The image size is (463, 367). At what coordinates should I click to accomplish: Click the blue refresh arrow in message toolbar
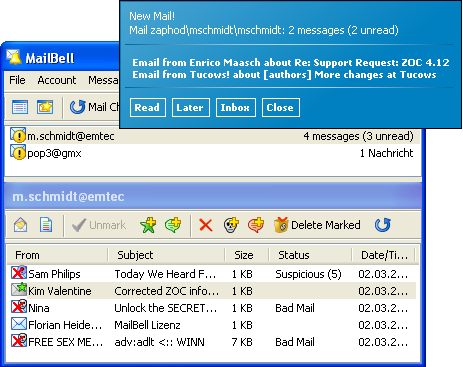click(x=383, y=225)
